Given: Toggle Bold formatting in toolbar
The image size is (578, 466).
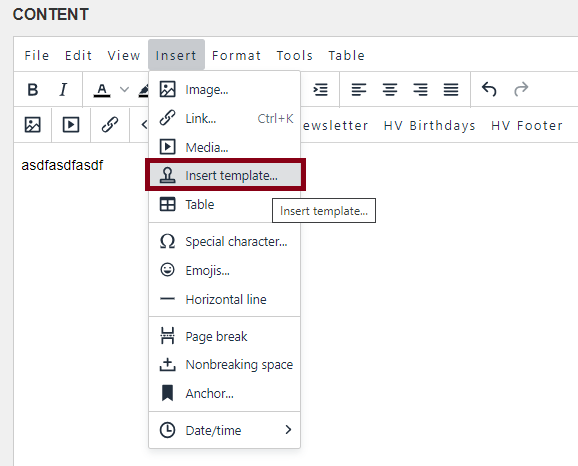Looking at the screenshot, I should (33, 90).
